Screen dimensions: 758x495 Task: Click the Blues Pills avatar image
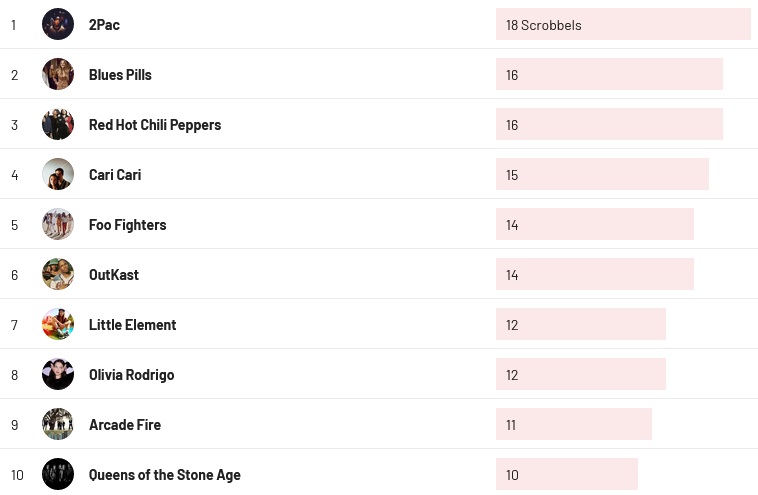point(58,74)
